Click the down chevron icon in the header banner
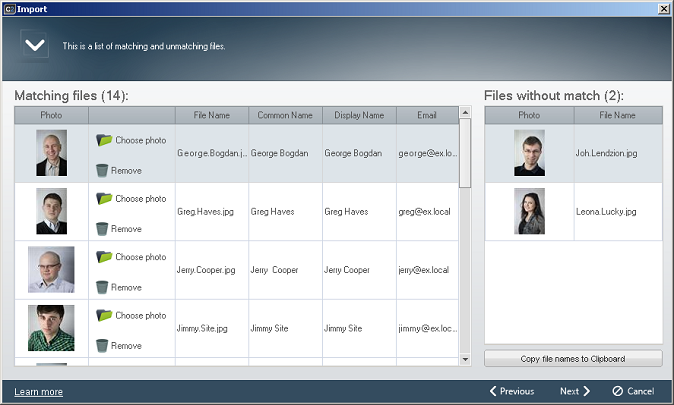674x405 pixels. [x=34, y=45]
